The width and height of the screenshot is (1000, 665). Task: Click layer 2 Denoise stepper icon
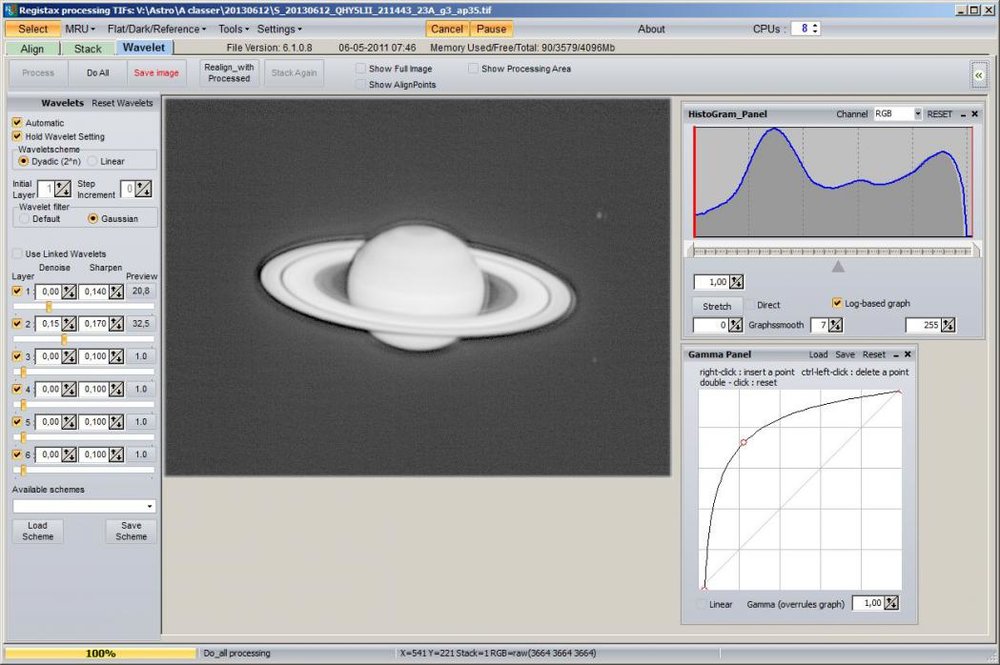point(69,324)
